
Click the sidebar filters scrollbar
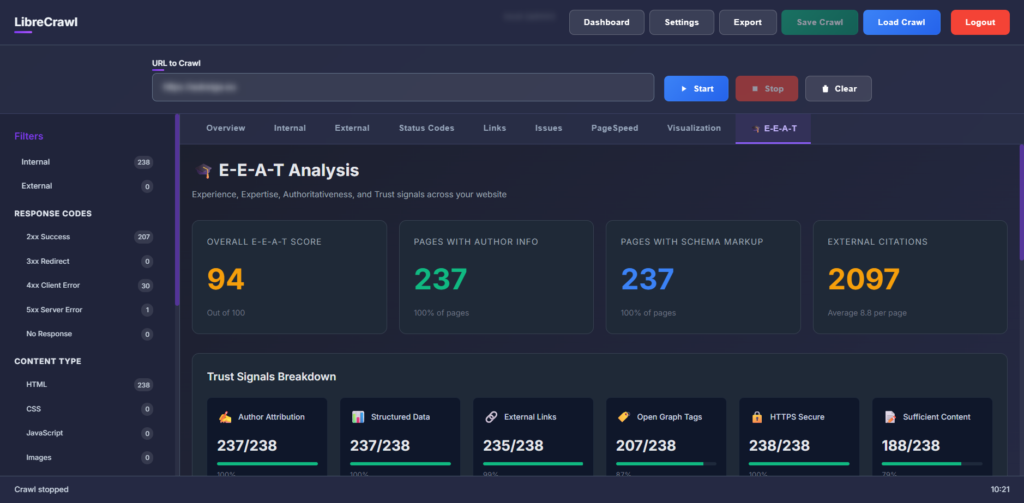pos(177,210)
